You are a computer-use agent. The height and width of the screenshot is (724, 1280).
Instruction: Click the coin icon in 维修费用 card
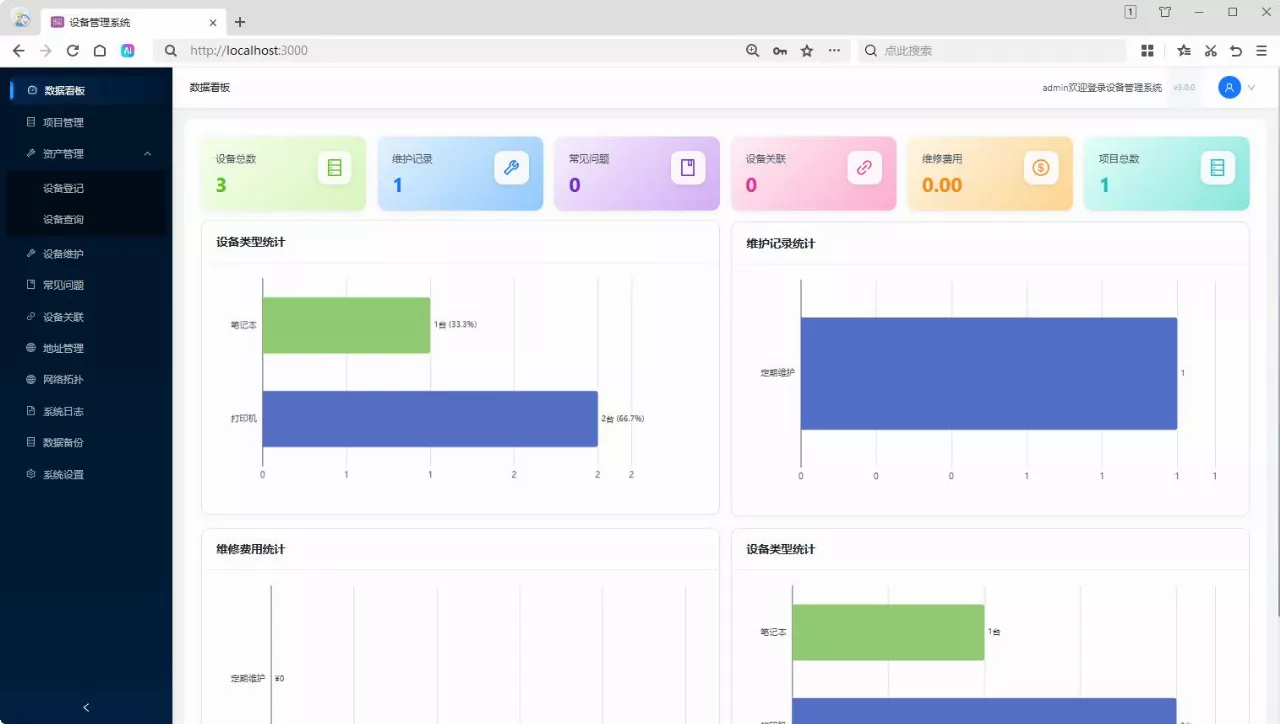click(x=1041, y=168)
